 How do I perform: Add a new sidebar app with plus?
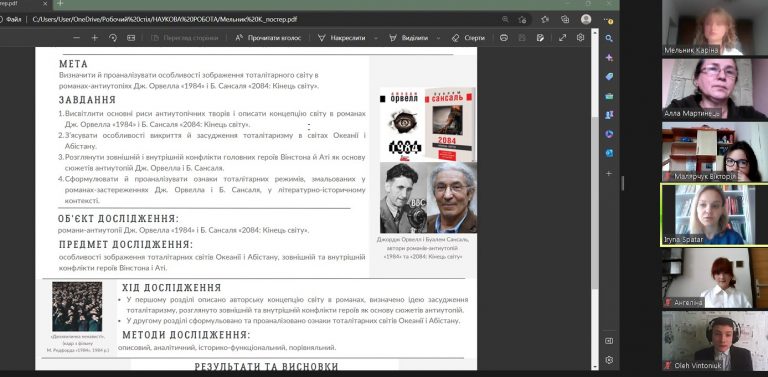click(x=609, y=173)
